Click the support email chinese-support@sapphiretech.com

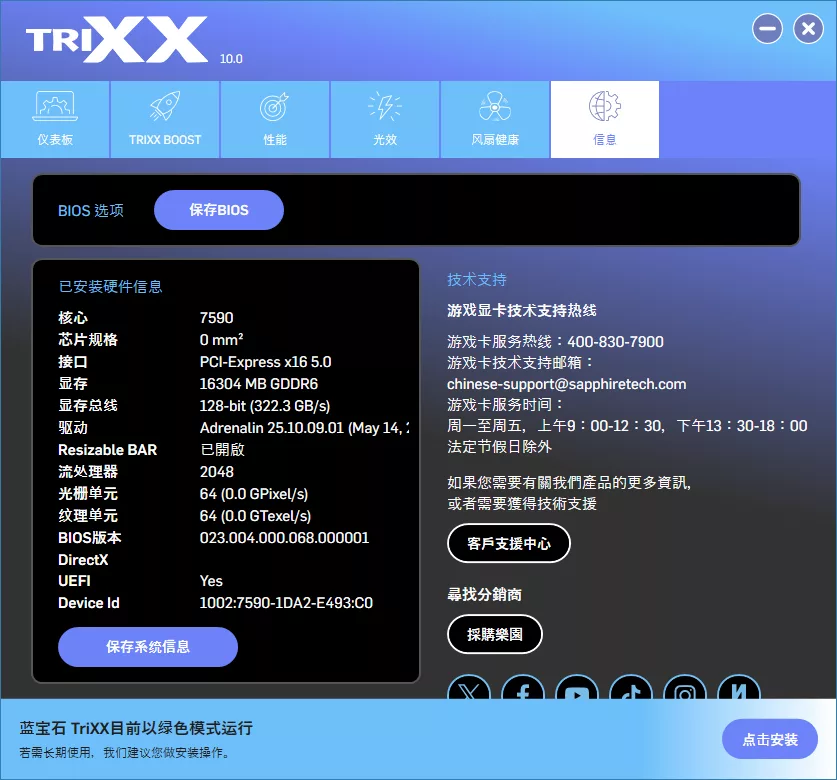[x=566, y=384]
